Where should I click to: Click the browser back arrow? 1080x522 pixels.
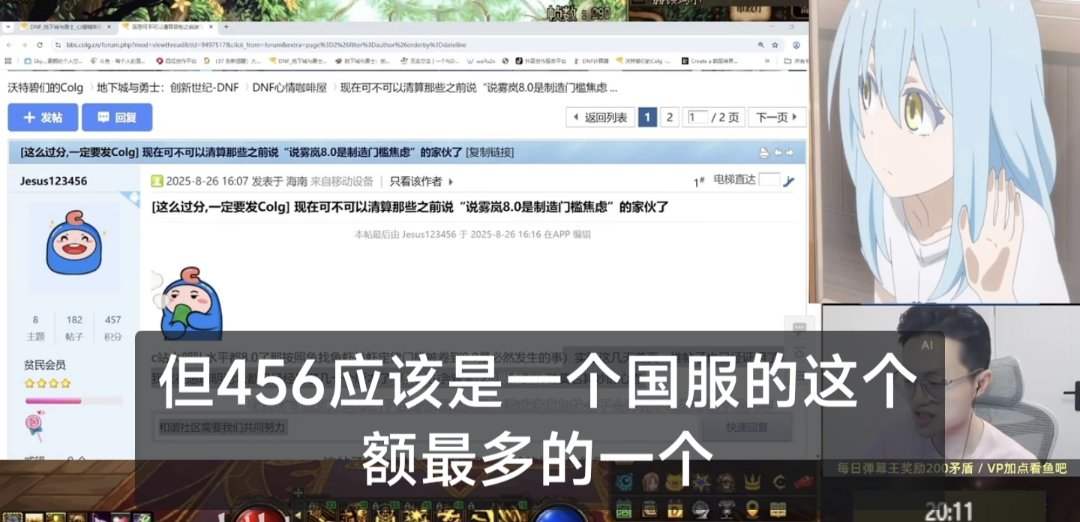coord(8,45)
